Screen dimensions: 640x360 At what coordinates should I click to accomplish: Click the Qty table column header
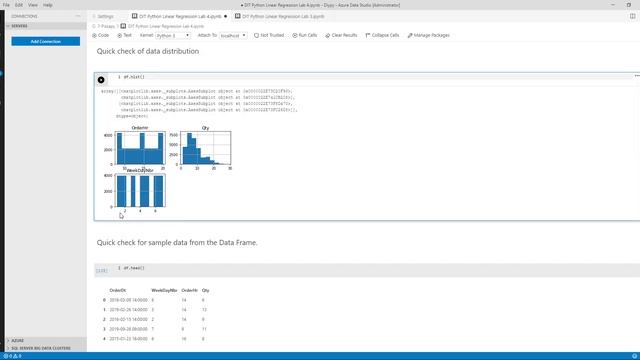click(x=205, y=290)
